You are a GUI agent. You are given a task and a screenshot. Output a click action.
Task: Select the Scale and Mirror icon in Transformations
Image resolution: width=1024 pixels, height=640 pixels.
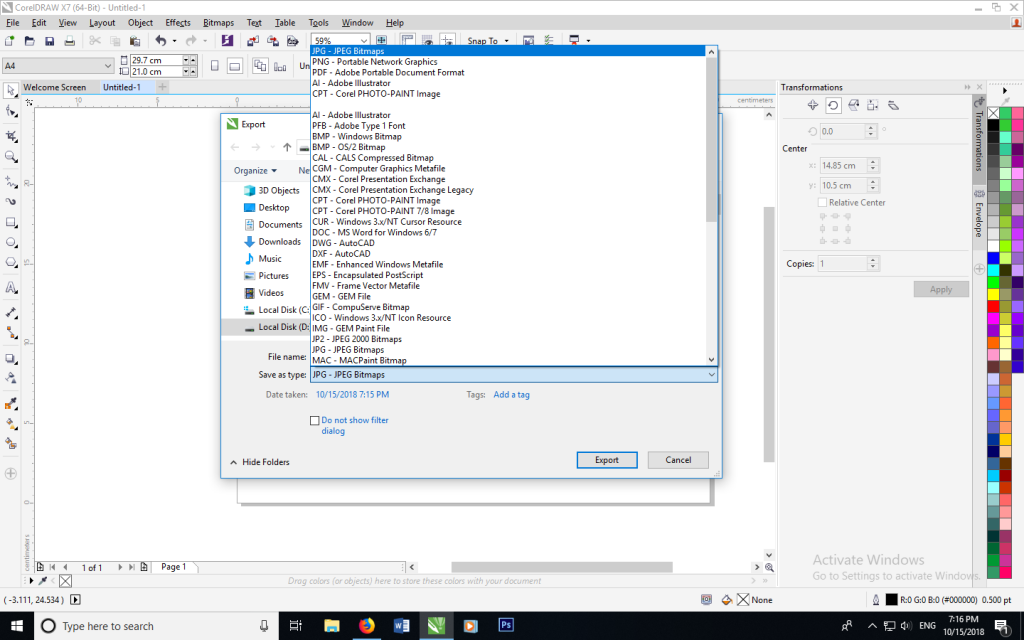point(853,105)
